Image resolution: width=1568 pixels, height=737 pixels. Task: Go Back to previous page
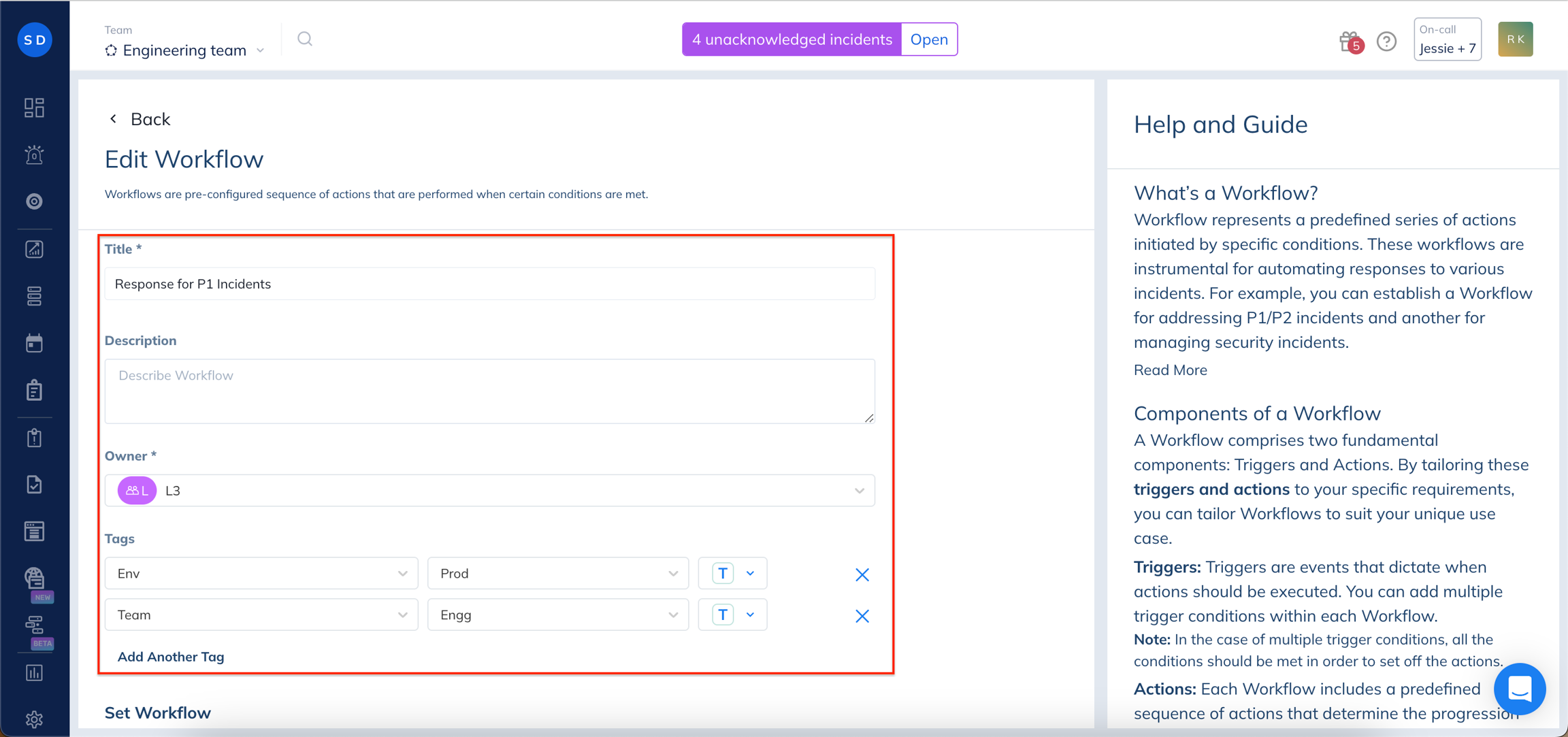(x=139, y=119)
